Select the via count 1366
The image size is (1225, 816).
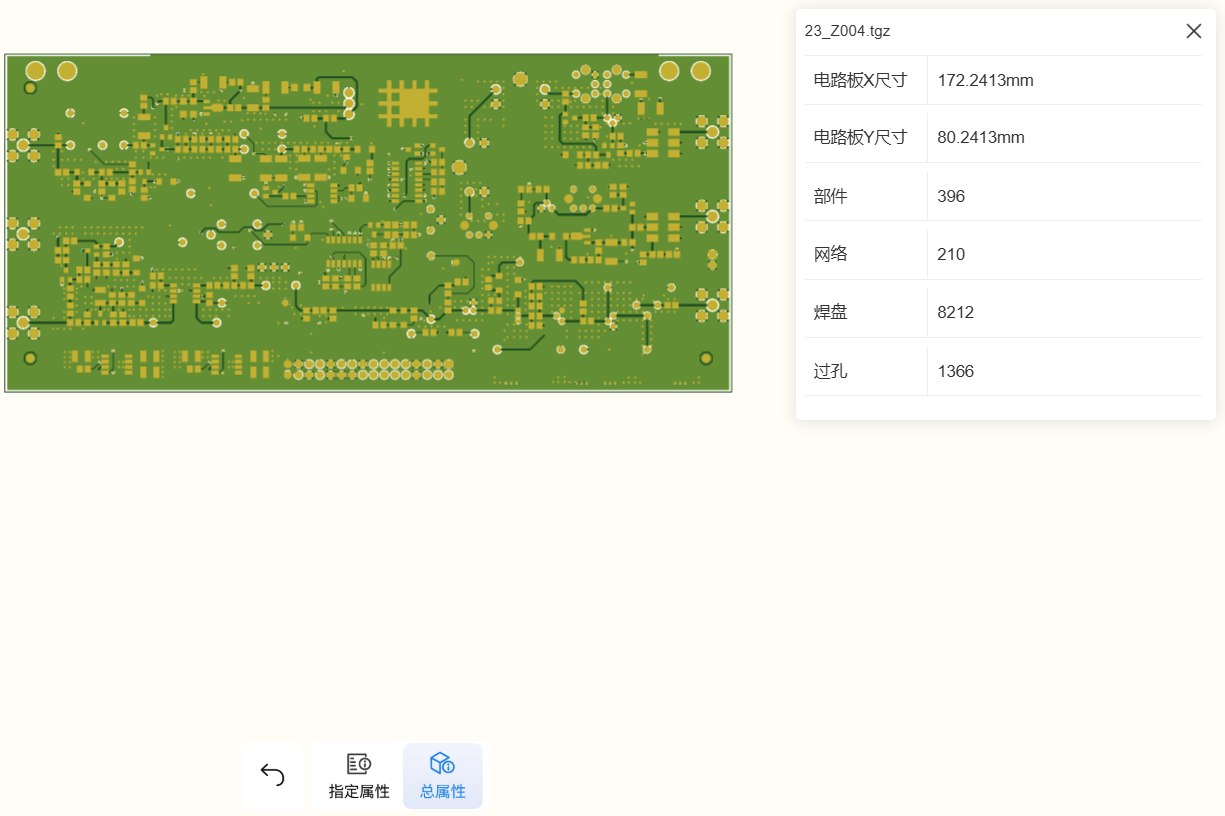955,371
